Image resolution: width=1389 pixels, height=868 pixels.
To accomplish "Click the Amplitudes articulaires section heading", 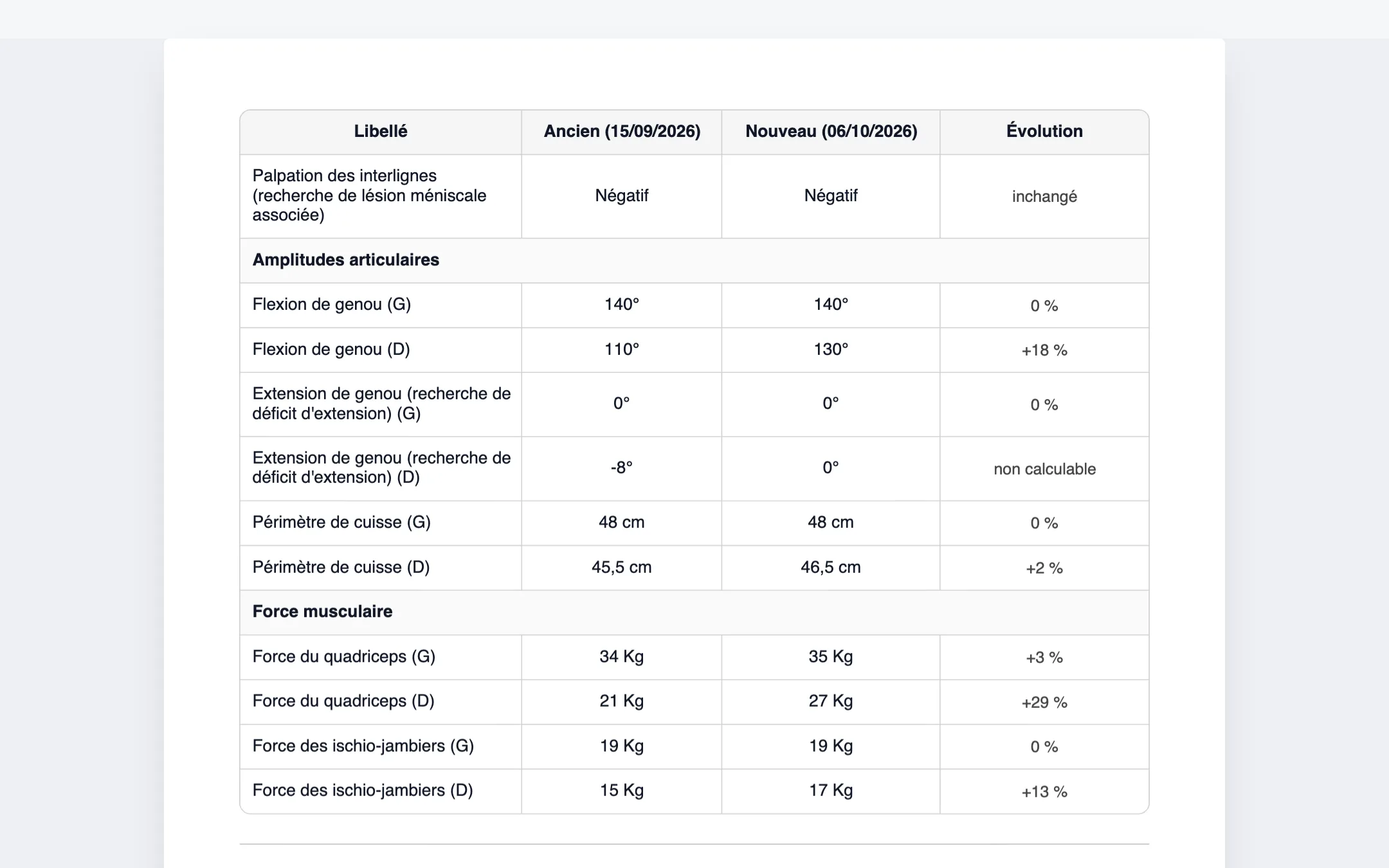I will click(x=346, y=260).
